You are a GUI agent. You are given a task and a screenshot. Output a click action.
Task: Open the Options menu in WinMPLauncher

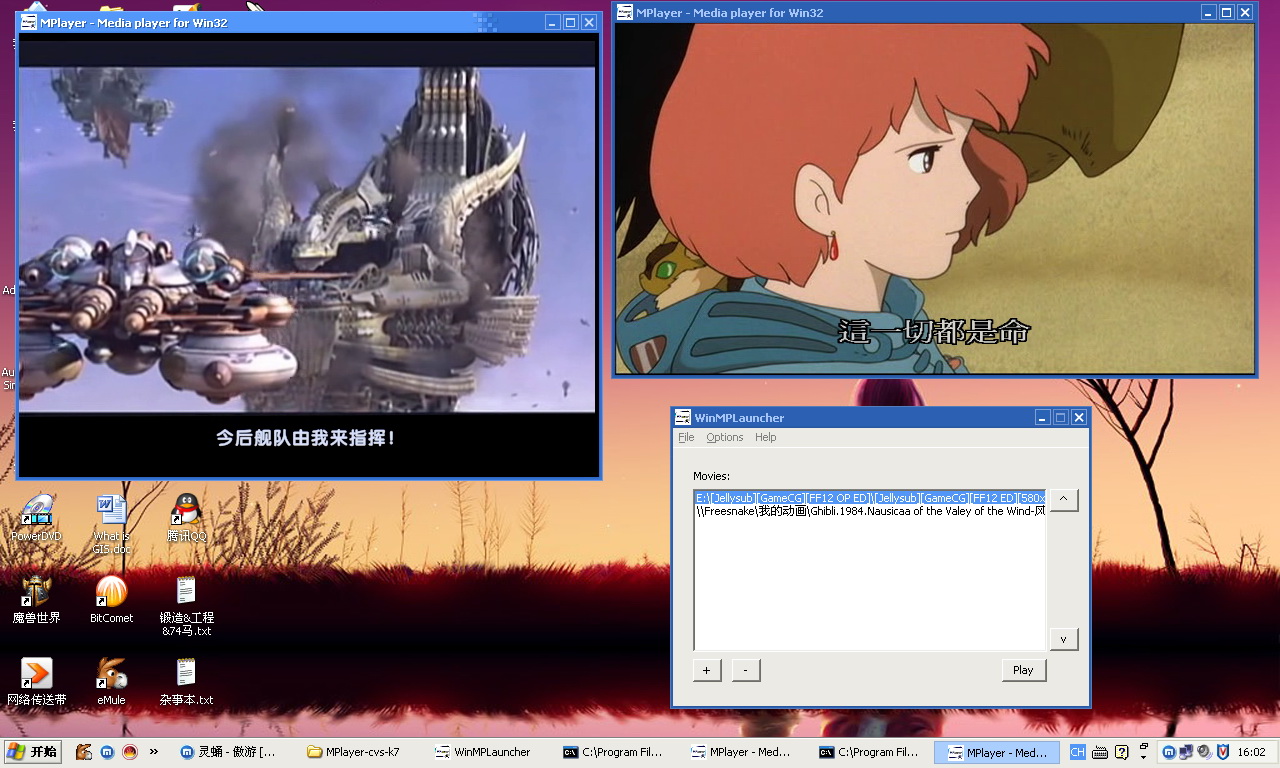pyautogui.click(x=724, y=437)
